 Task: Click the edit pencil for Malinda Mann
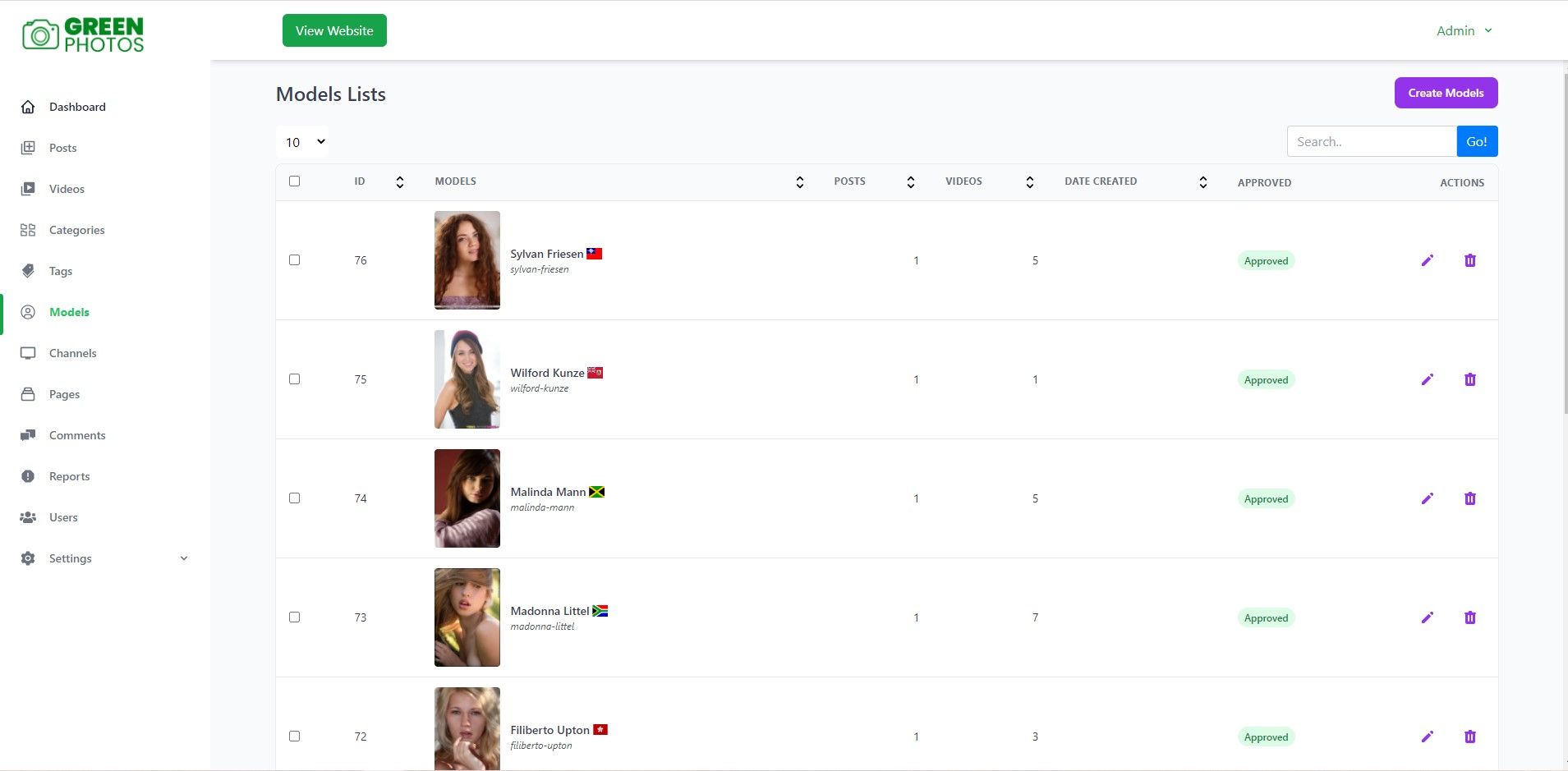point(1427,498)
